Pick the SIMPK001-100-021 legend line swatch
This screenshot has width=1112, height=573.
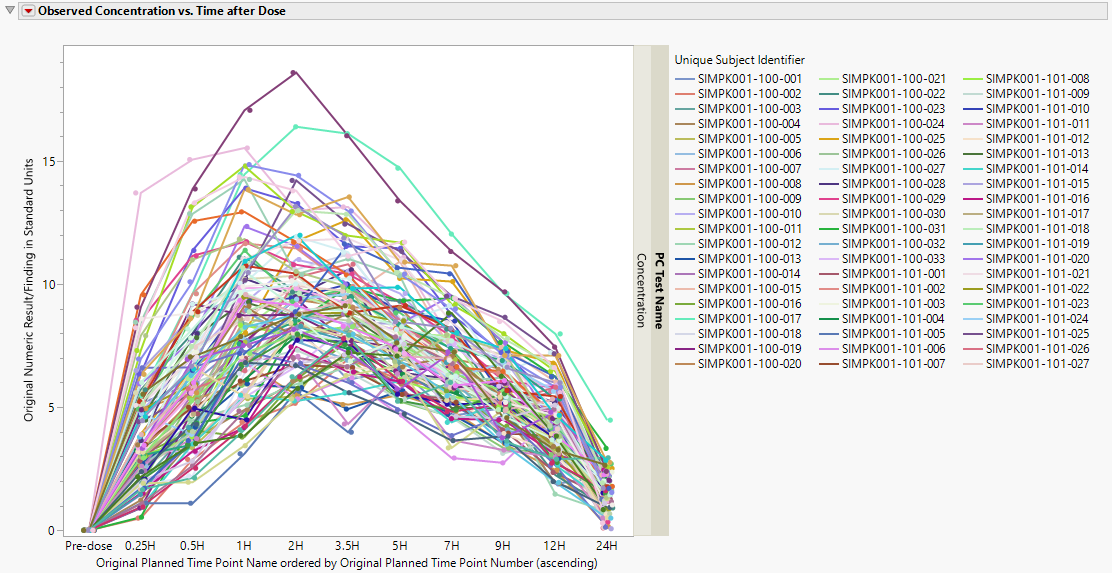coord(828,78)
